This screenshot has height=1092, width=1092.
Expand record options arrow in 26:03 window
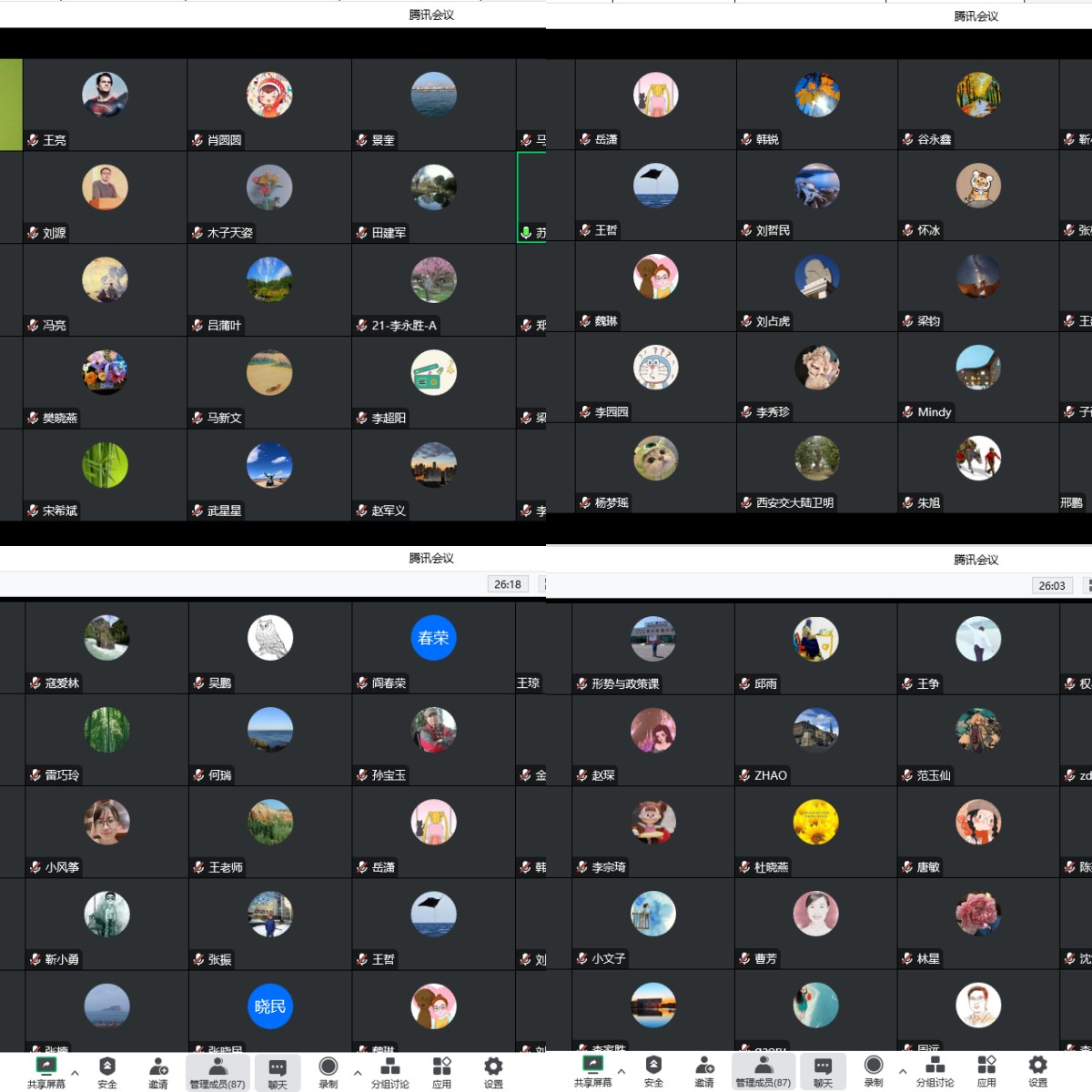tap(902, 1072)
